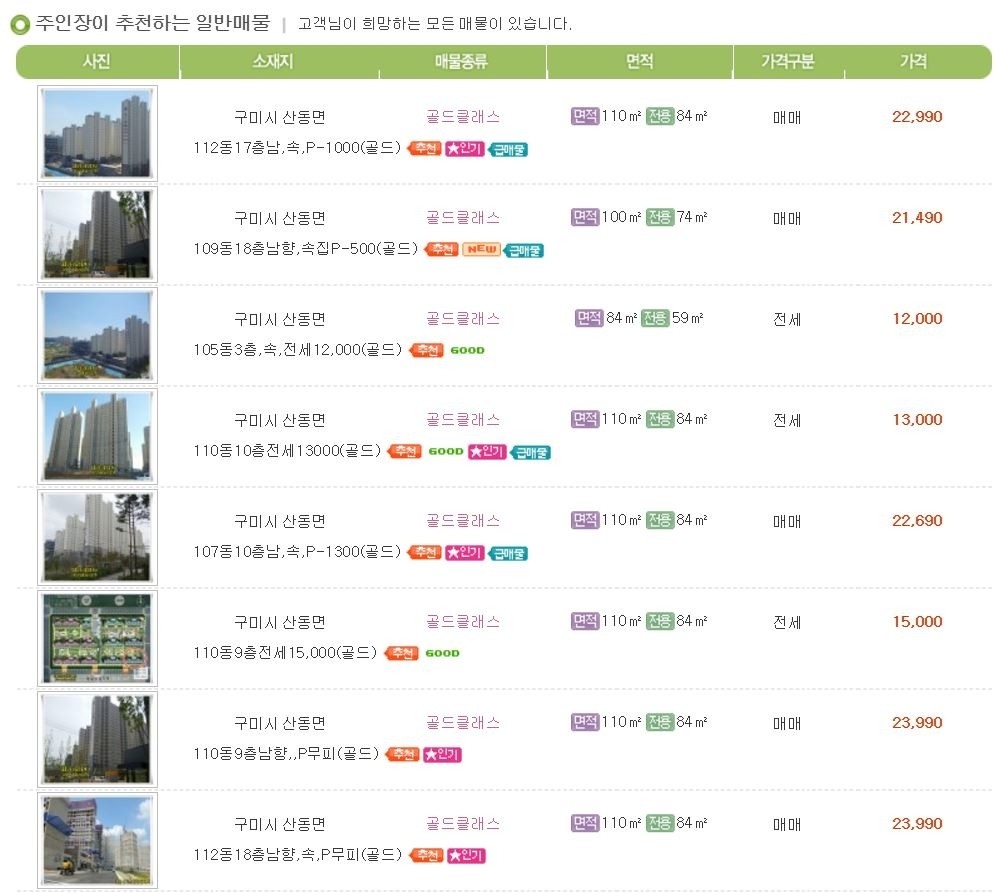Click the 인기 badge on 110동9층남향 listing

coord(442,754)
